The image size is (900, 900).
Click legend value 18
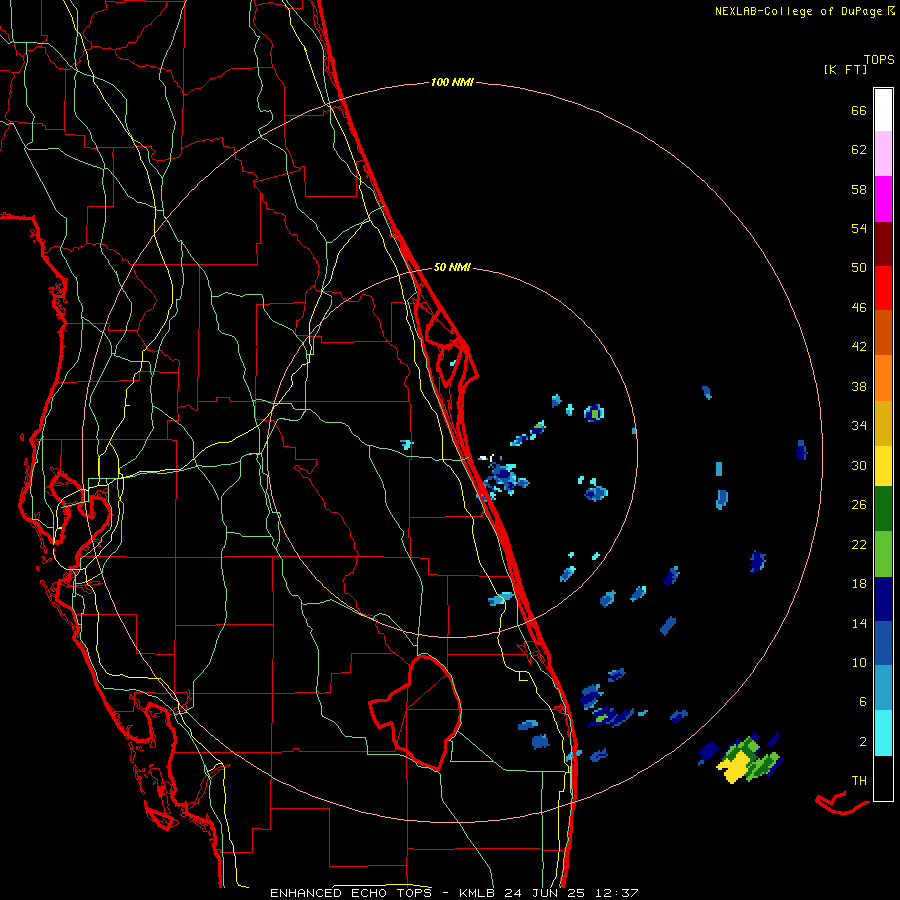(859, 584)
